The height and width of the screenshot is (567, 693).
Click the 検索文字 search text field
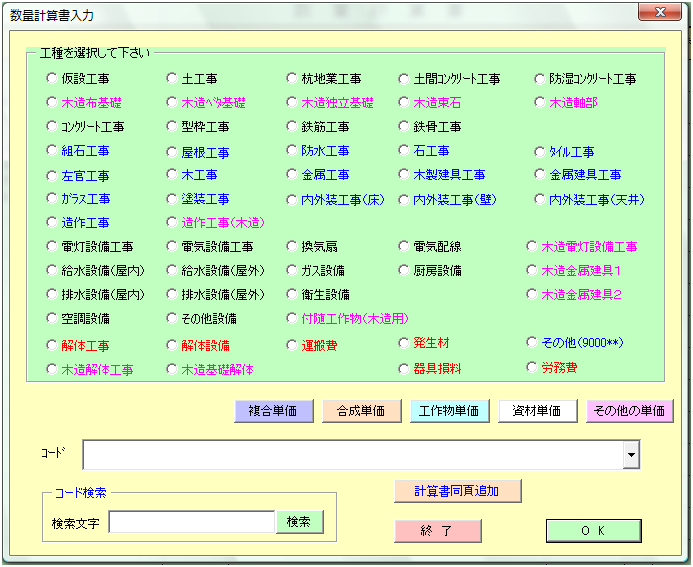tap(191, 522)
